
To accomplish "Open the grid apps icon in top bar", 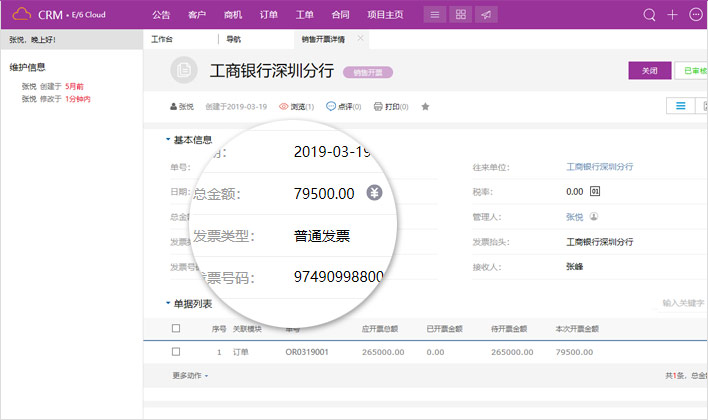I will 460,15.
